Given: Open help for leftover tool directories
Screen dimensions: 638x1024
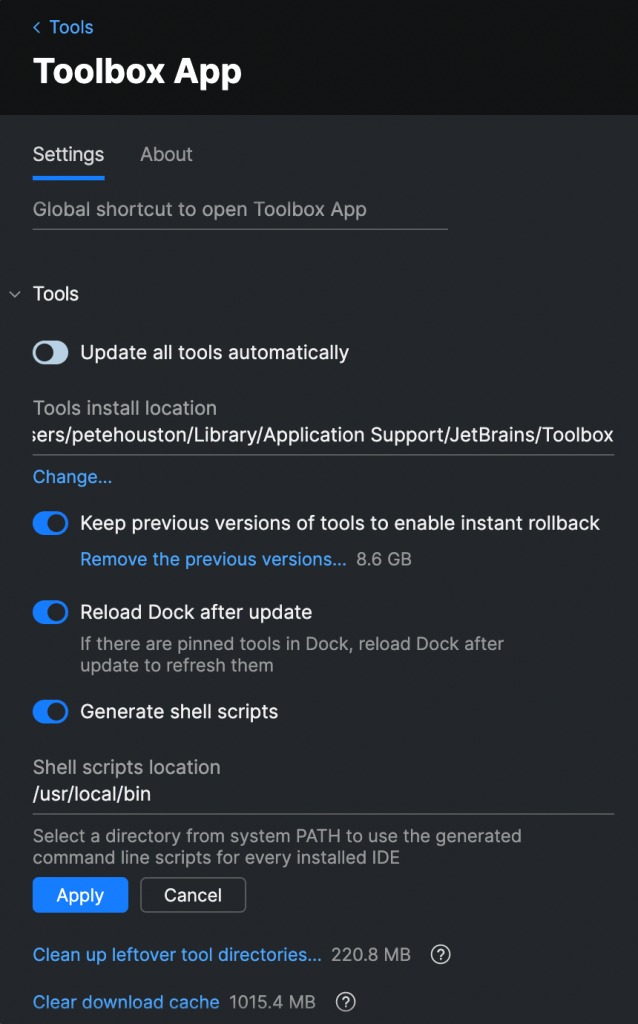Looking at the screenshot, I should (x=440, y=955).
